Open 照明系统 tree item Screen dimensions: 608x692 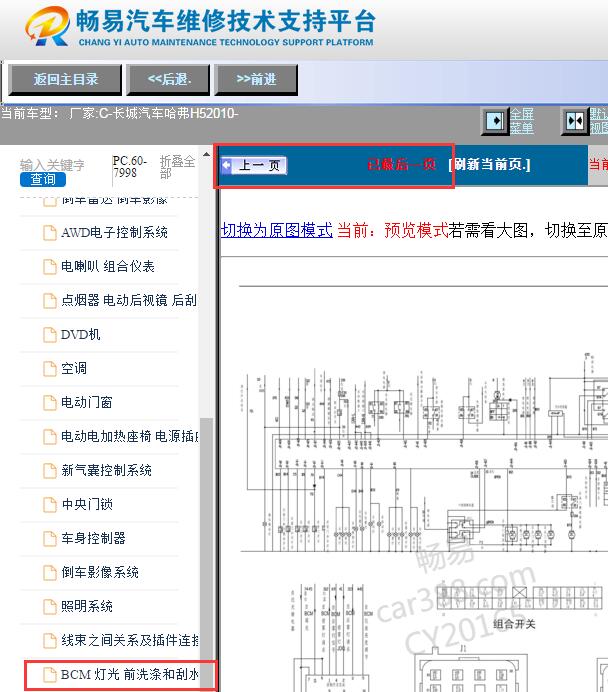[87, 606]
